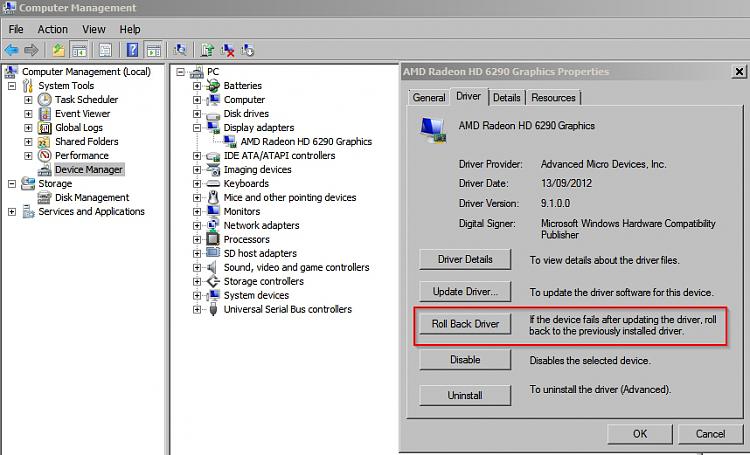Switch to the General tab
750x455 pixels.
point(429,98)
